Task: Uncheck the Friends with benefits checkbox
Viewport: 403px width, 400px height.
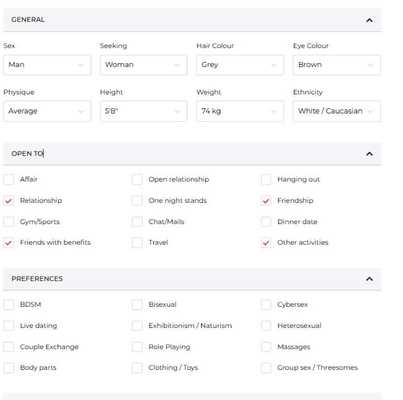Action: [x=9, y=242]
